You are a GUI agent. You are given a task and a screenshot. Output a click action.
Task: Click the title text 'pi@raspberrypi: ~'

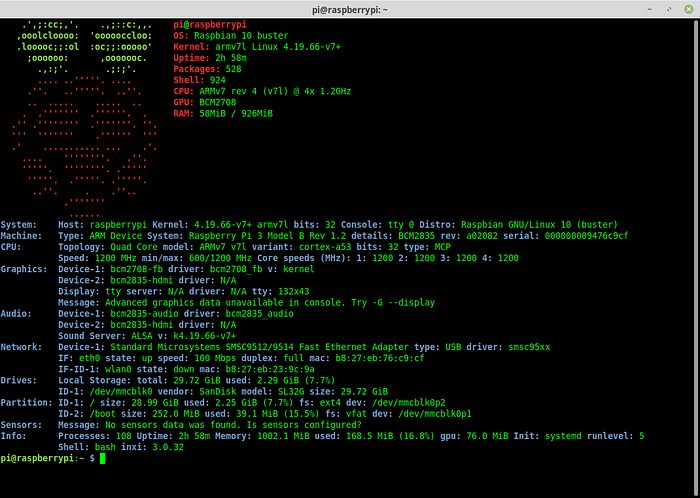350,9
